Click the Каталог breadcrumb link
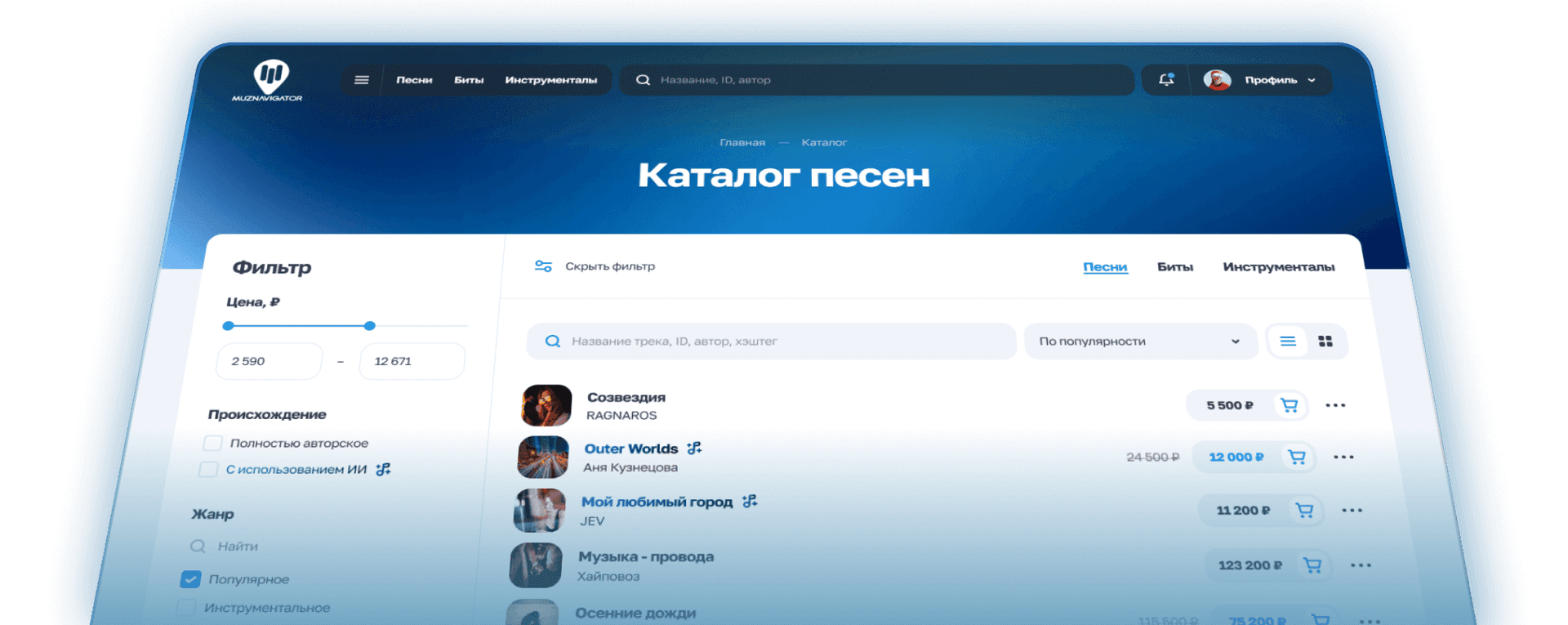 pyautogui.click(x=824, y=142)
